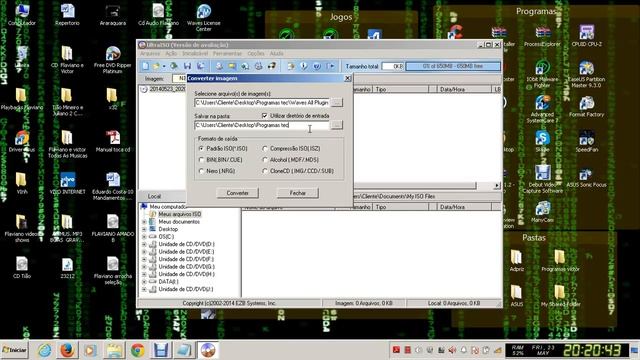Browse for image file with top ... button
Screen dimensions: 640x360
336,103
